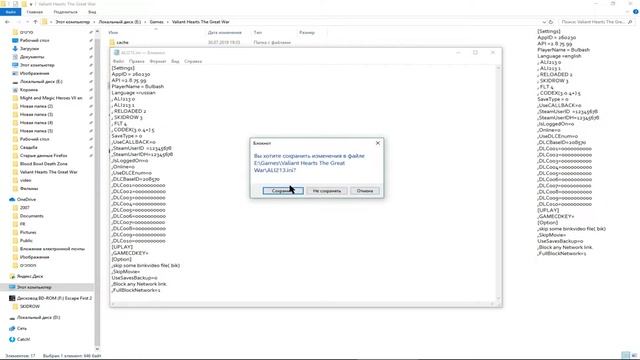Open Notepad's Справка menu
This screenshot has height=360, width=640.
[193, 61]
